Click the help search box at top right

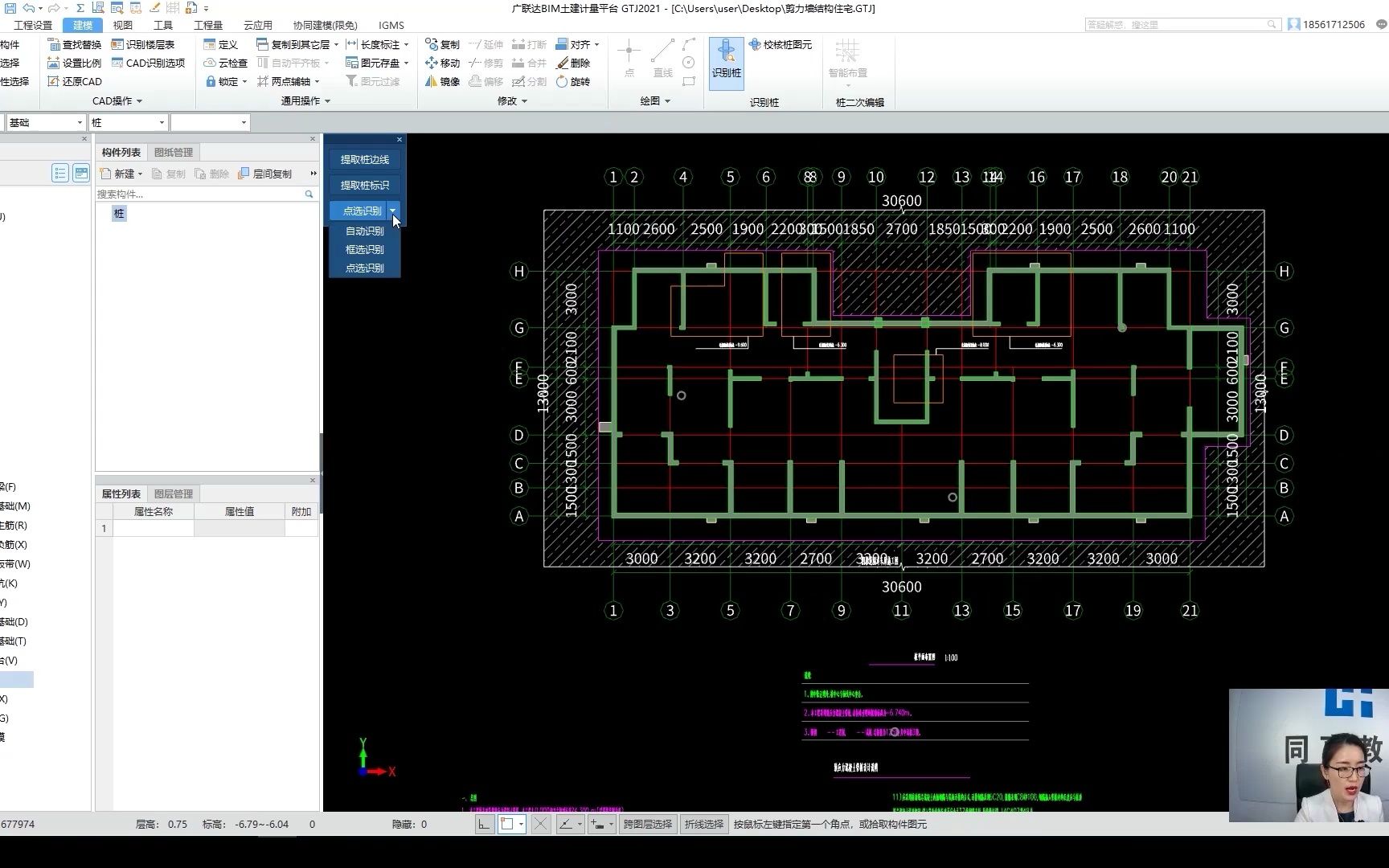pyautogui.click(x=1182, y=25)
